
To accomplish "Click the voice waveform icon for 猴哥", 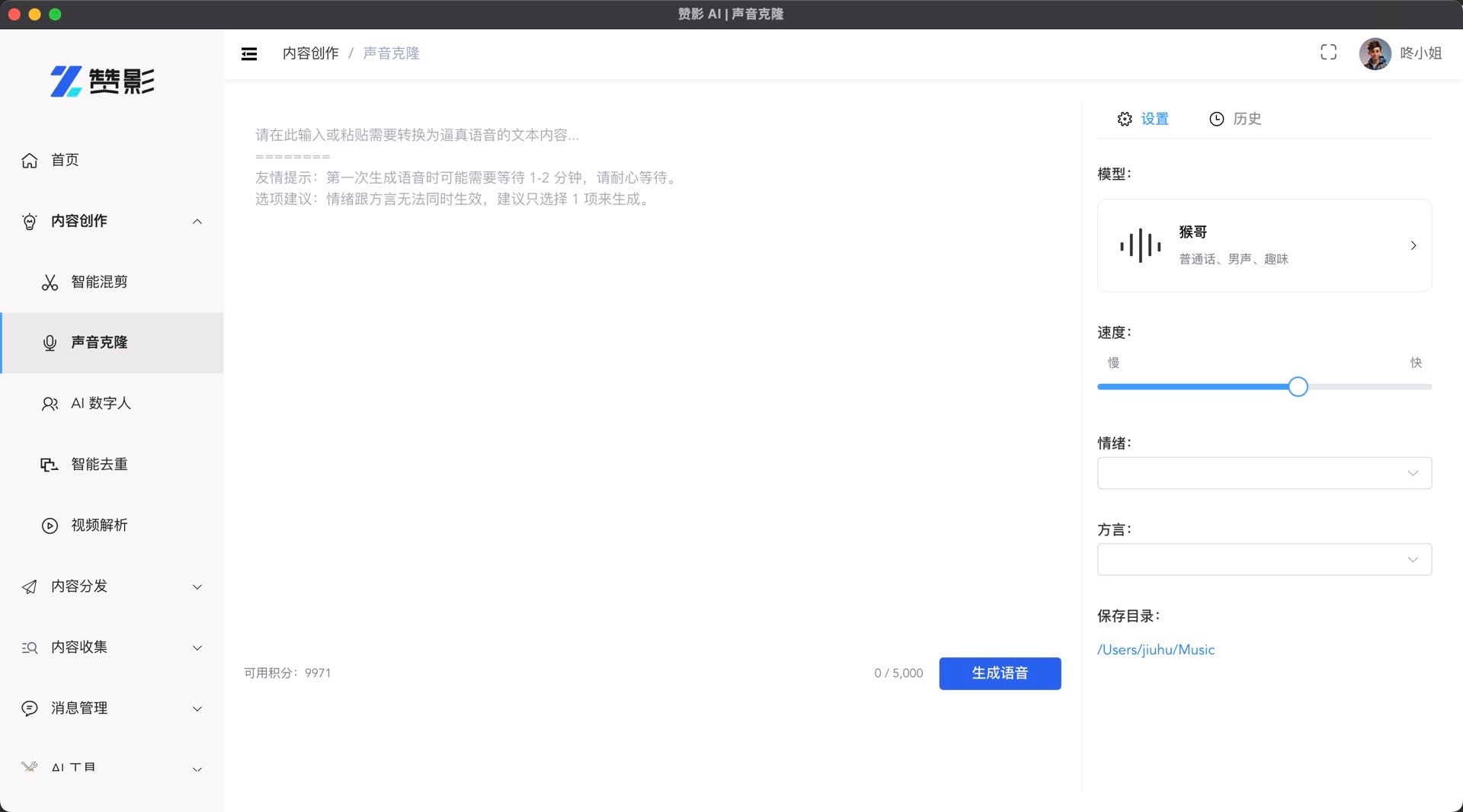I will (1141, 245).
